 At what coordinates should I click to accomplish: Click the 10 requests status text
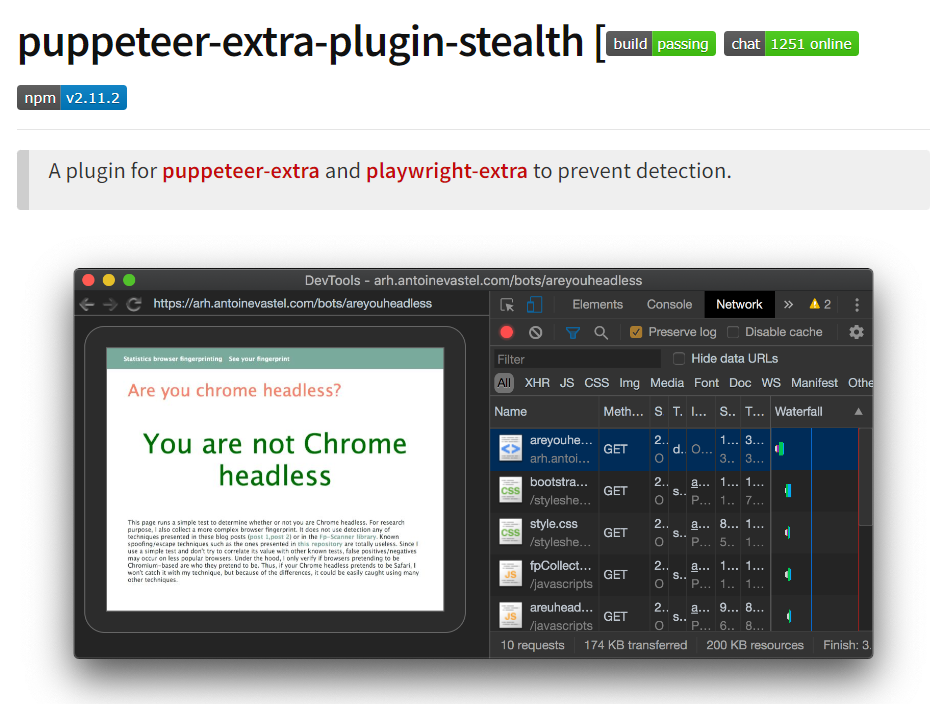coord(532,645)
